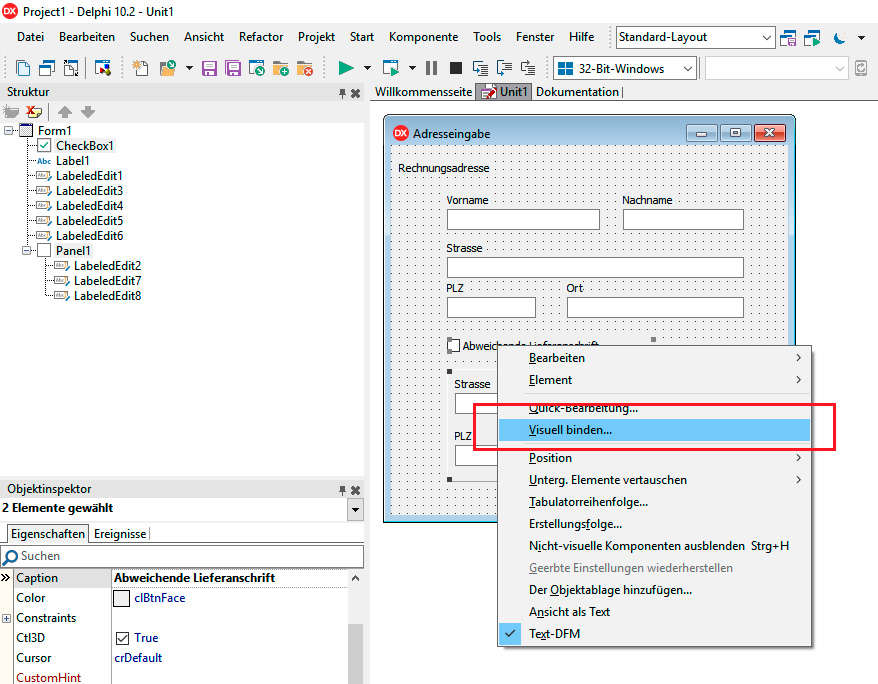Viewport: 878px width, 684px height.
Task: Click the Step over debug icon
Action: [504, 68]
